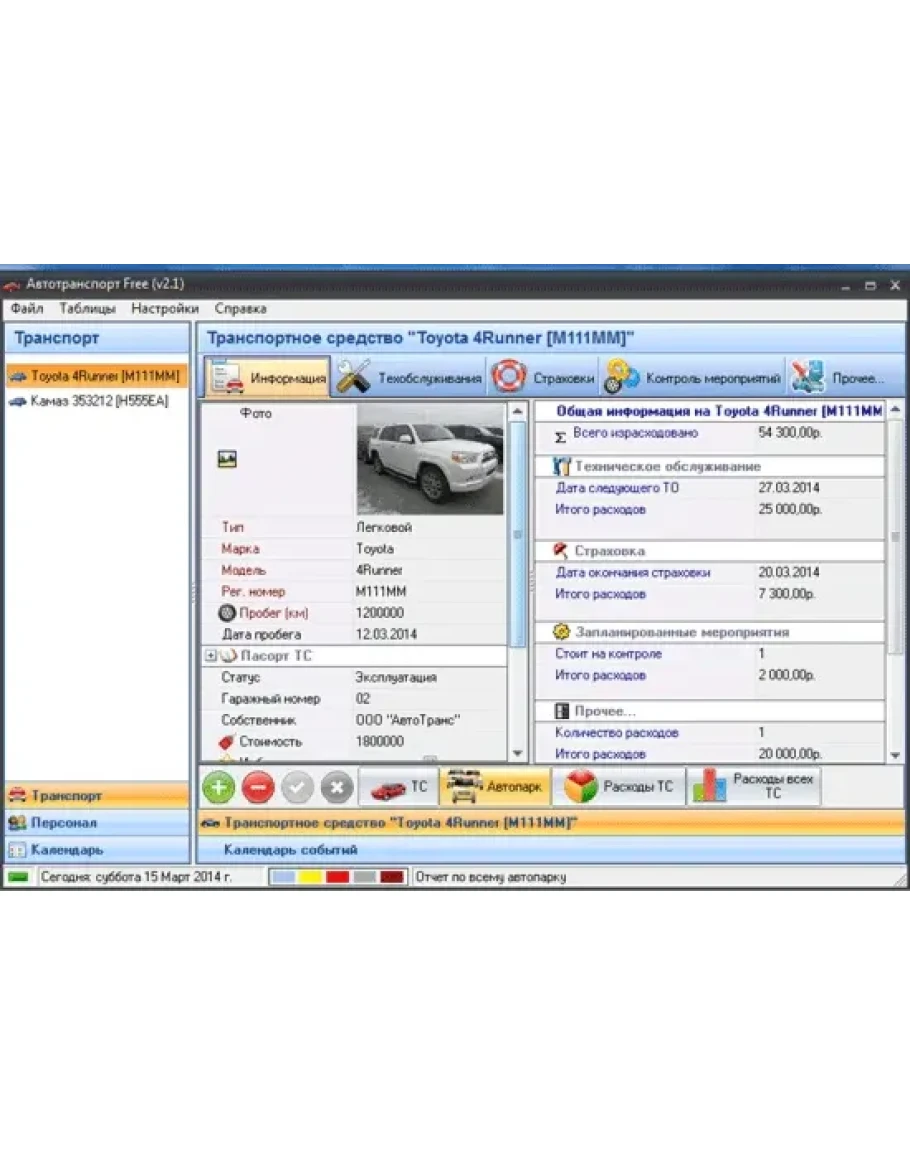Click the small image icon under Фото
The image size is (910, 1155).
click(227, 459)
